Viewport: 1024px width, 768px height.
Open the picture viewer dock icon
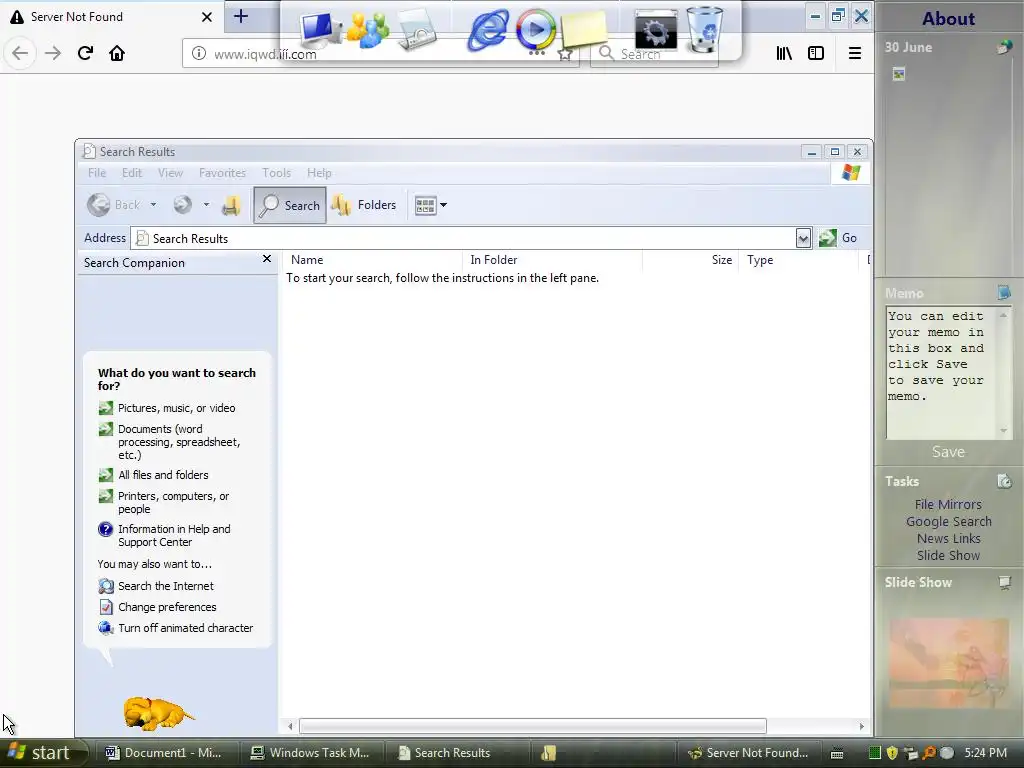(416, 29)
